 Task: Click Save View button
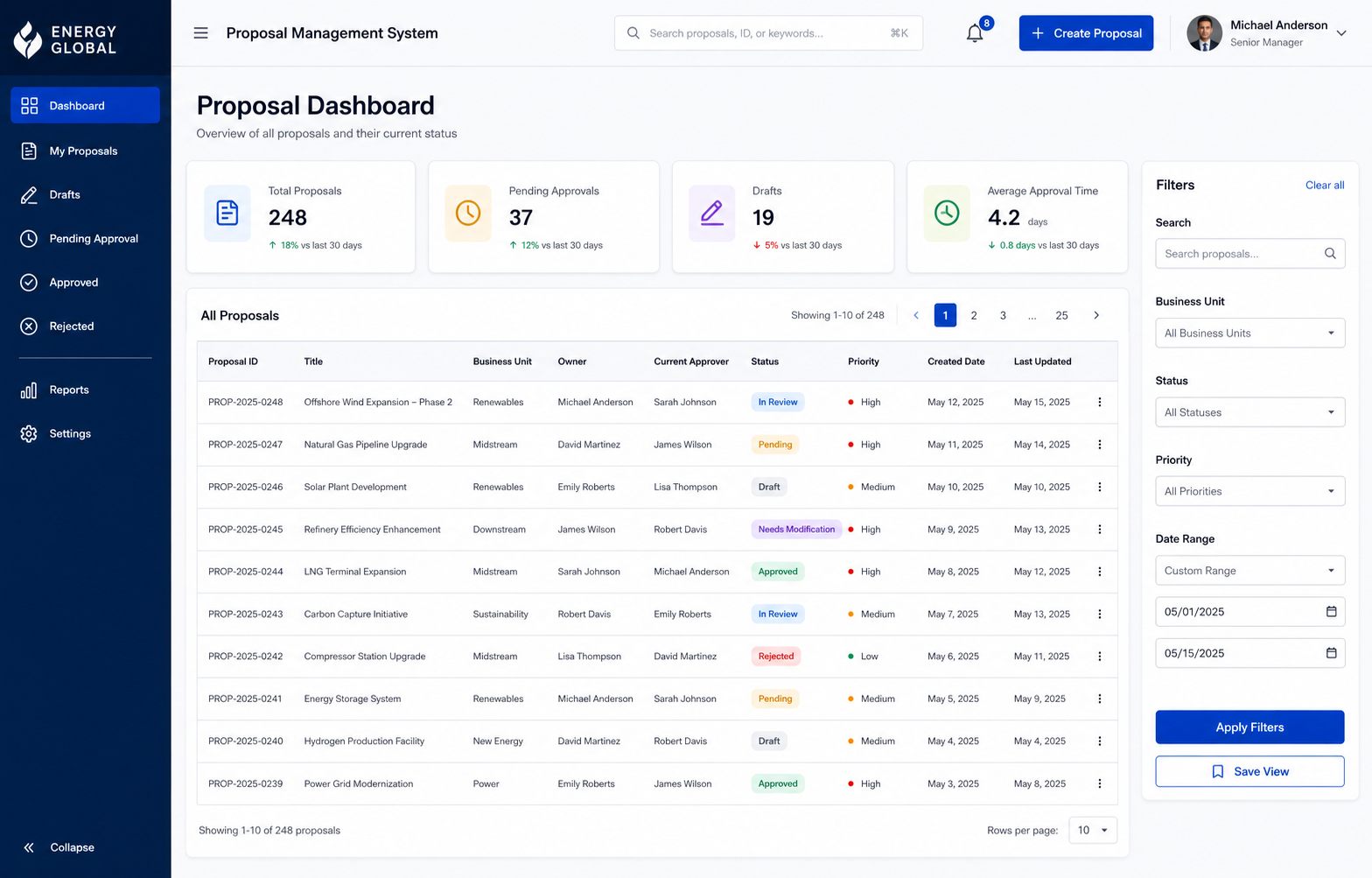pos(1249,771)
